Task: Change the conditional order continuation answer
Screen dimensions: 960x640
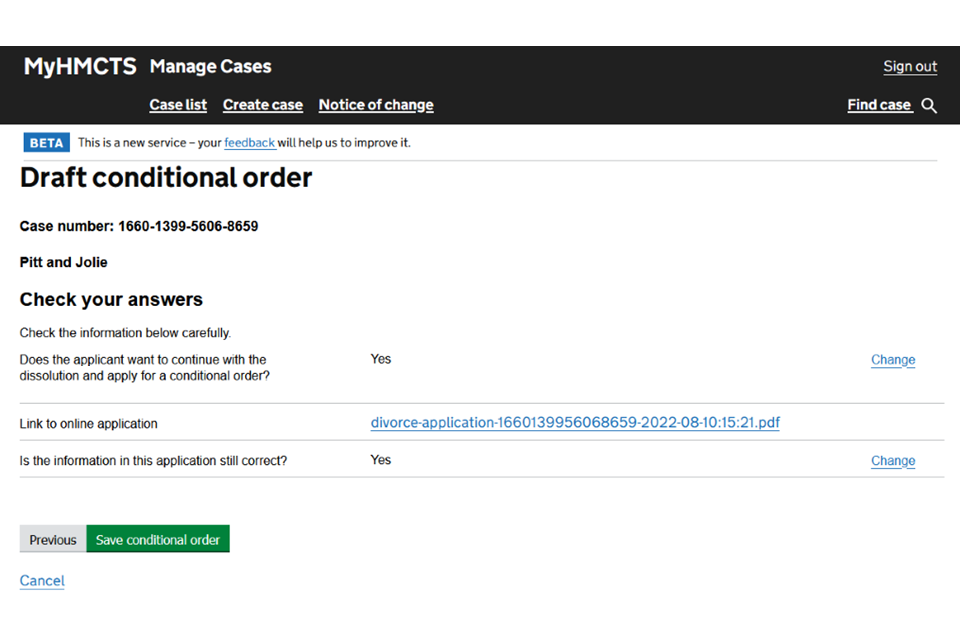Action: [x=893, y=360]
